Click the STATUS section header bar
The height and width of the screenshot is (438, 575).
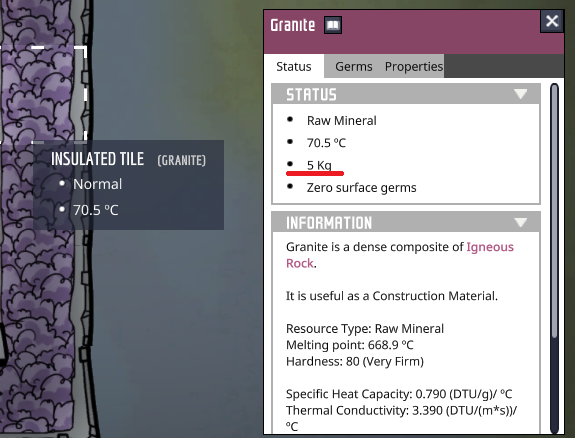406,94
